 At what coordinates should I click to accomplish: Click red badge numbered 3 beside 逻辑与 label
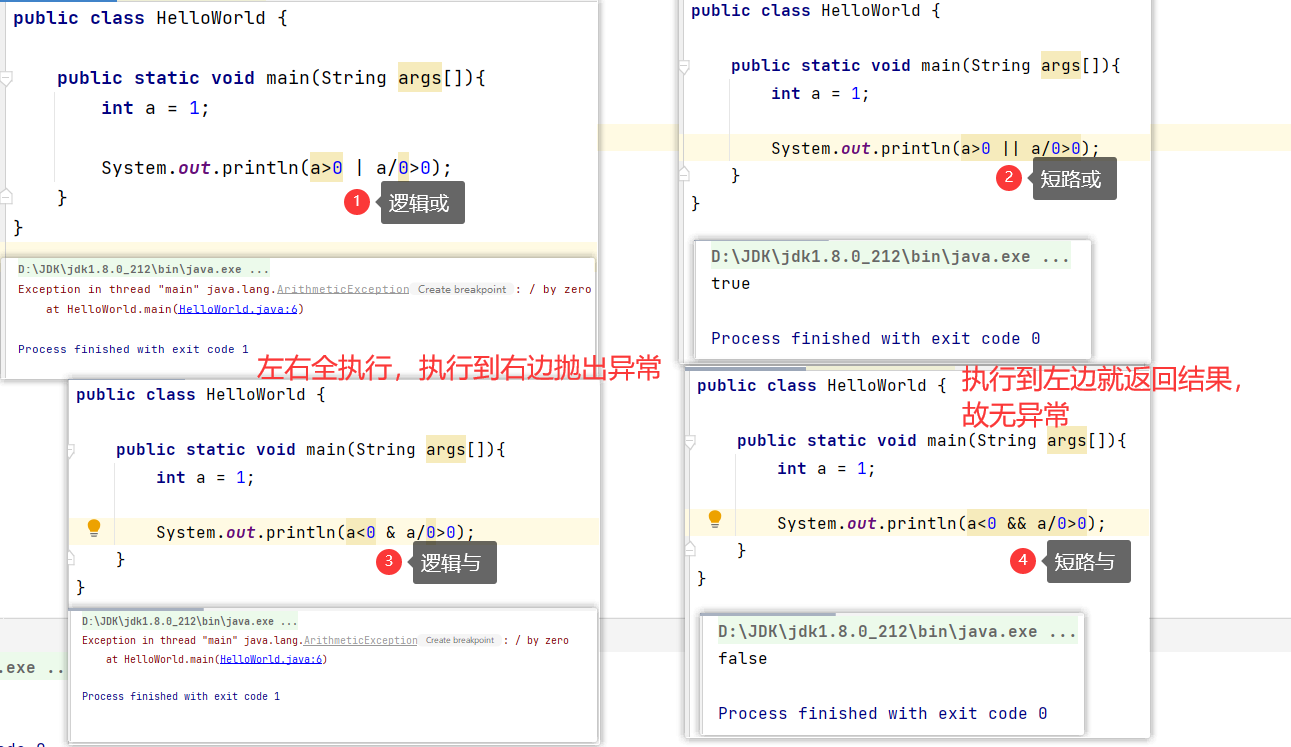click(x=389, y=562)
